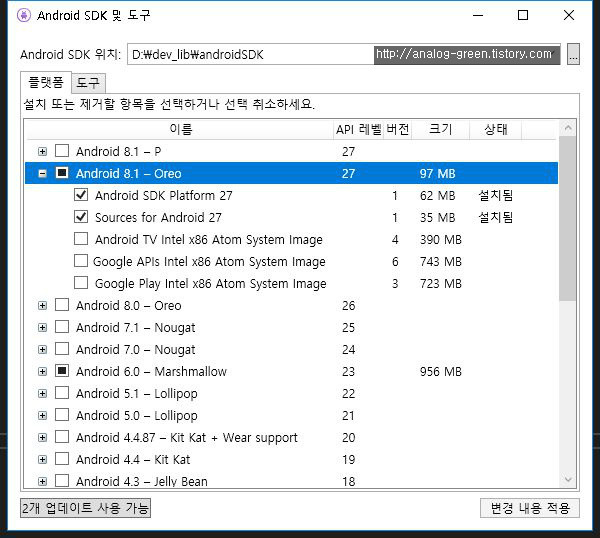The image size is (600, 538).
Task: Expand the Android 6.0 – Marshmallow node
Action: (x=42, y=372)
